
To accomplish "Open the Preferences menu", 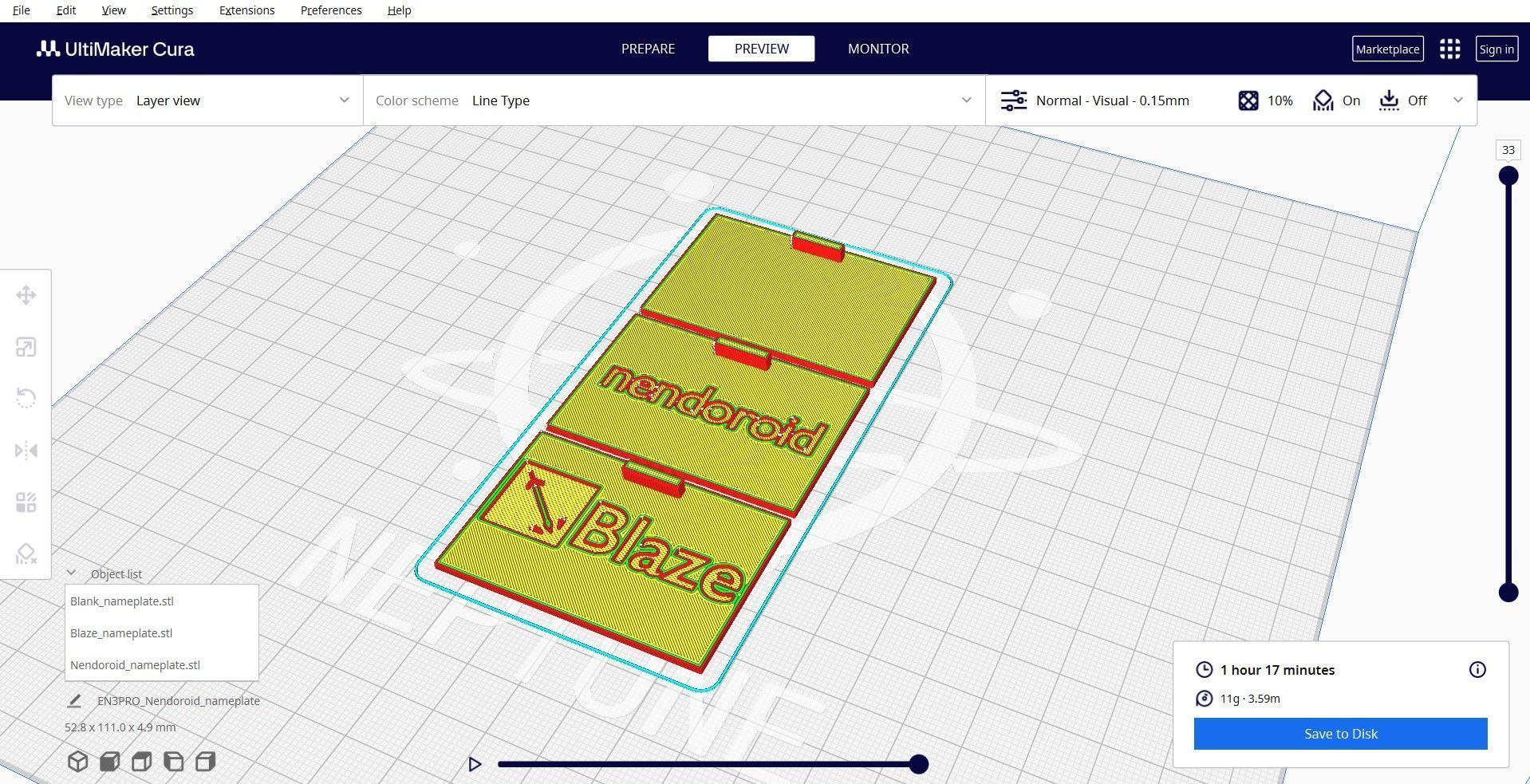I will pos(331,10).
